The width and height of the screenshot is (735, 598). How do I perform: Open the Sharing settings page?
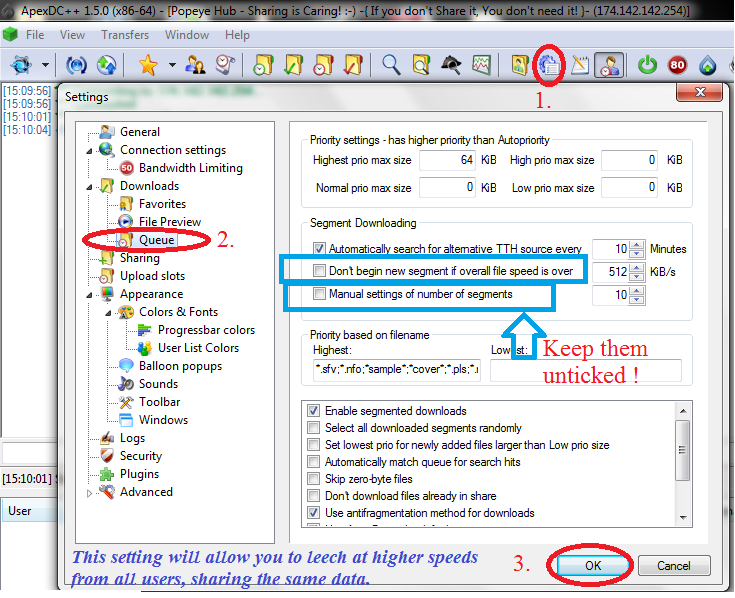click(x=140, y=258)
